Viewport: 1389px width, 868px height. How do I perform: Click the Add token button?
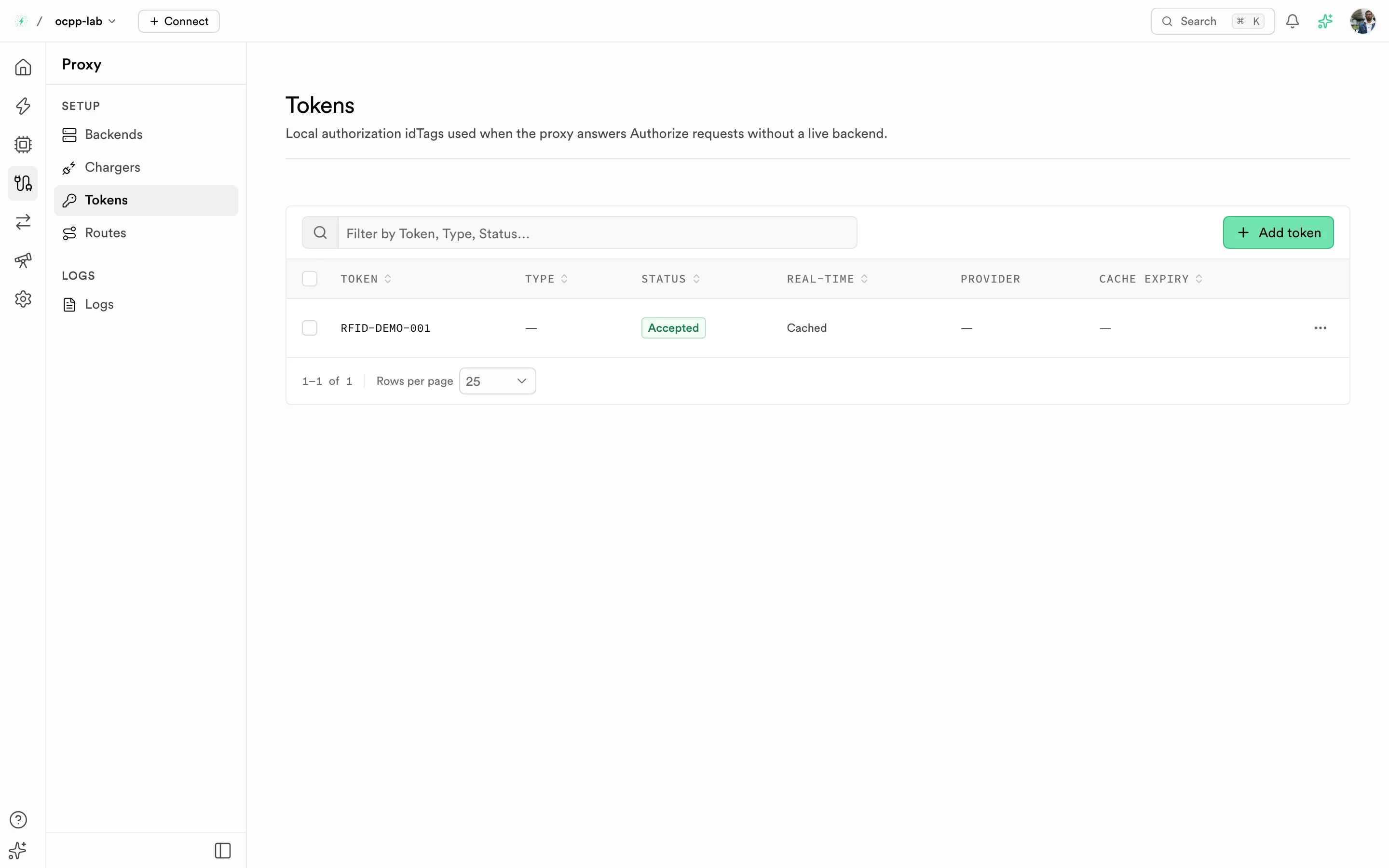pos(1278,232)
